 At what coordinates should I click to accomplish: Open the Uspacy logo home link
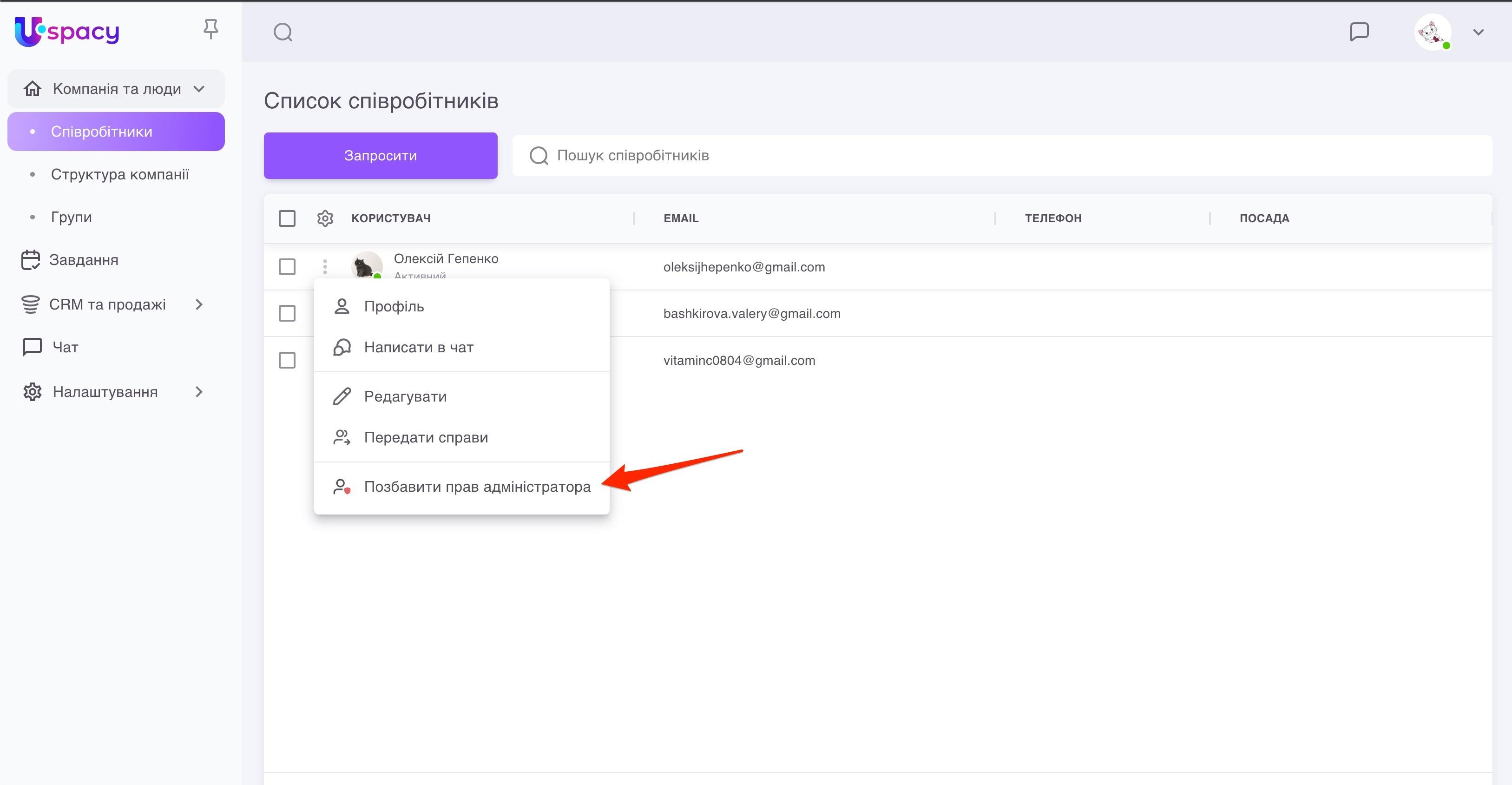67,31
